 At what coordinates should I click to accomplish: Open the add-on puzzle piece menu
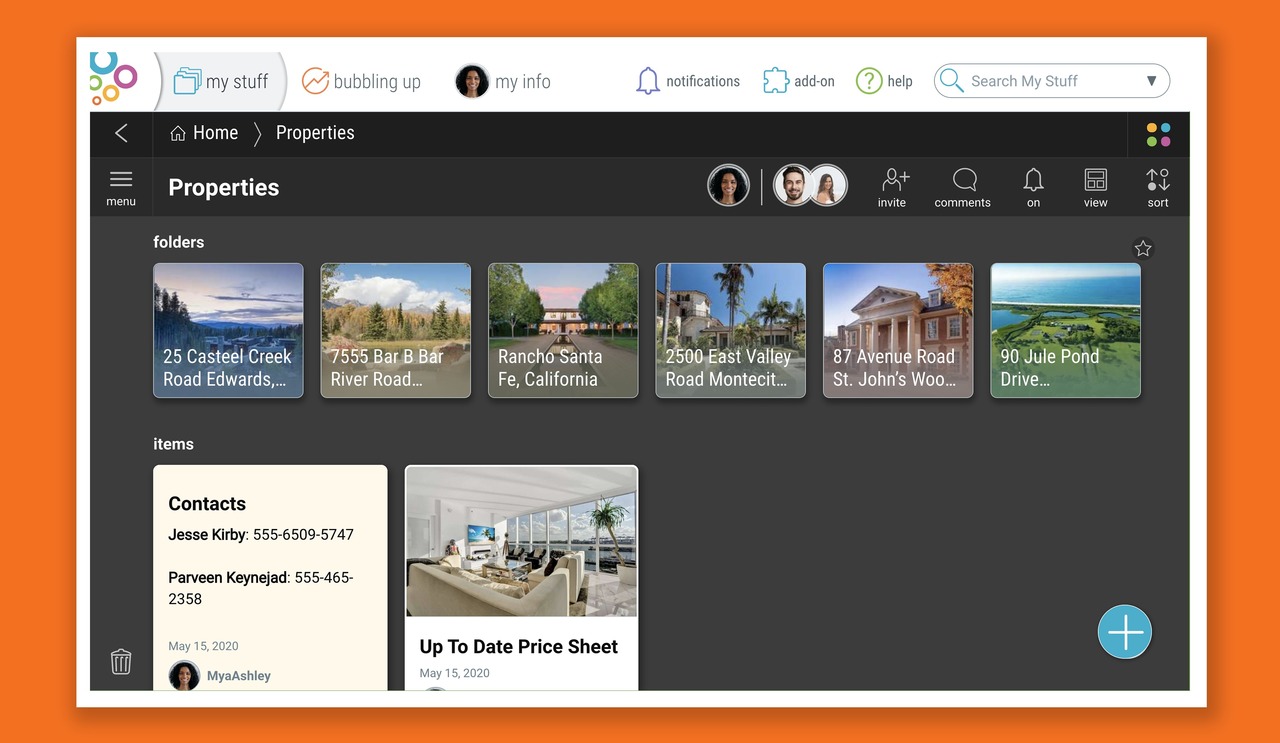pos(798,81)
